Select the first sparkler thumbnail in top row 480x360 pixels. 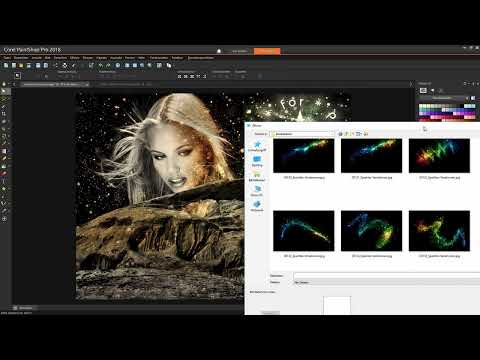tap(303, 156)
